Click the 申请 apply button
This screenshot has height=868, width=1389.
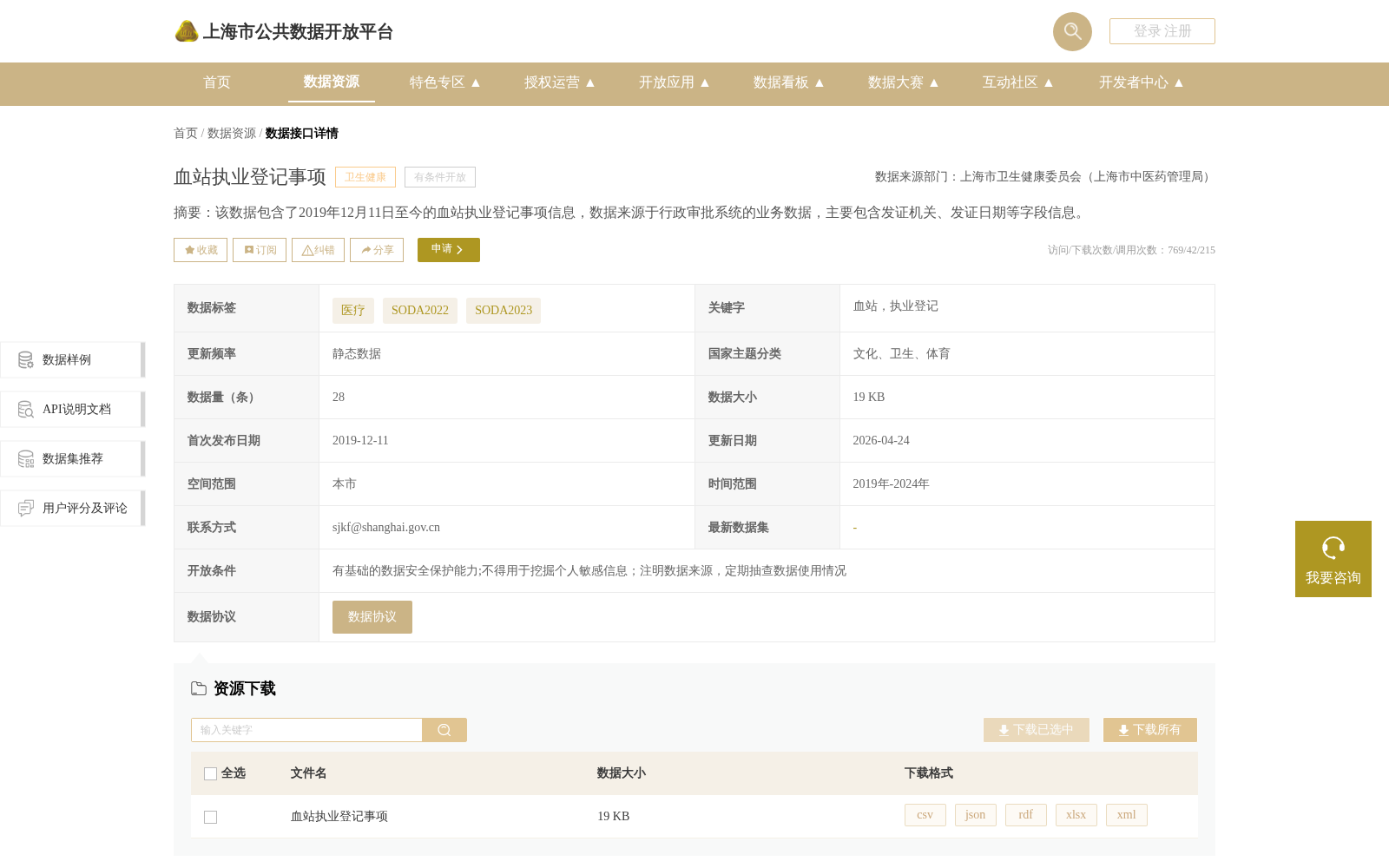pos(449,250)
